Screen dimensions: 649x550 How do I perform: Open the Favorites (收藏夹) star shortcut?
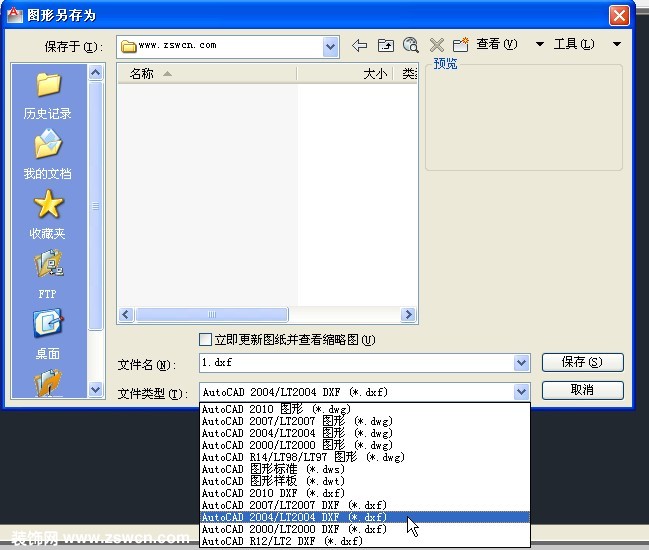coord(48,214)
